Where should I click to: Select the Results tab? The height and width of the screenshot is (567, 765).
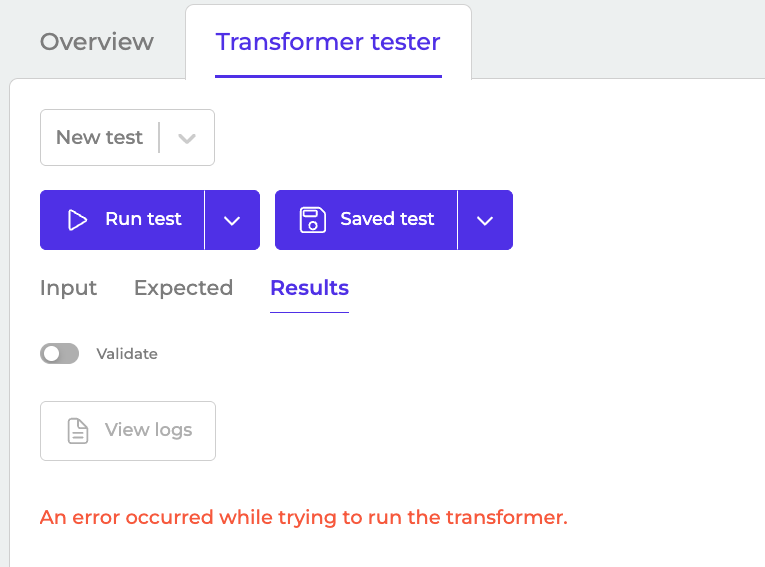click(x=309, y=288)
